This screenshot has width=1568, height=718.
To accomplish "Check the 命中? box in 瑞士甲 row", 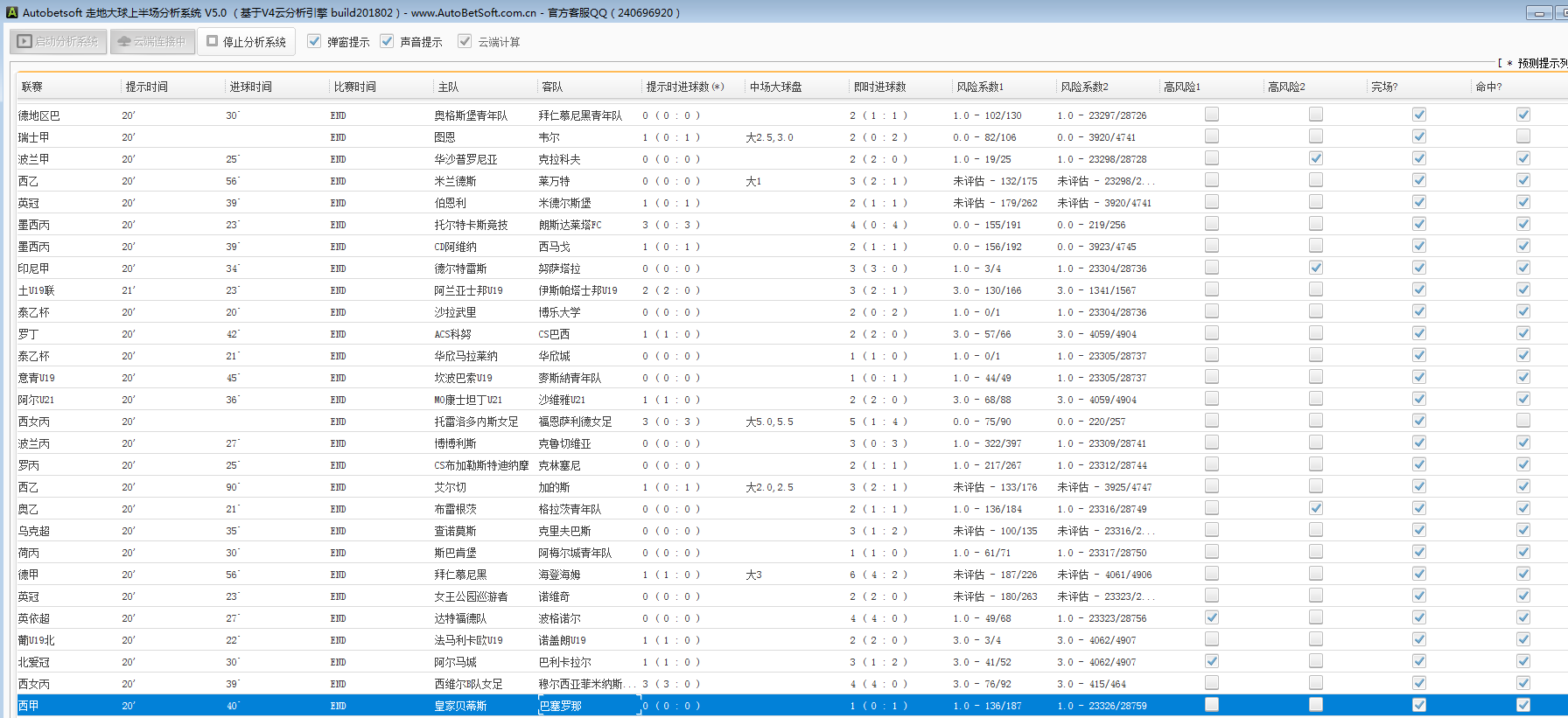I will [1523, 136].
